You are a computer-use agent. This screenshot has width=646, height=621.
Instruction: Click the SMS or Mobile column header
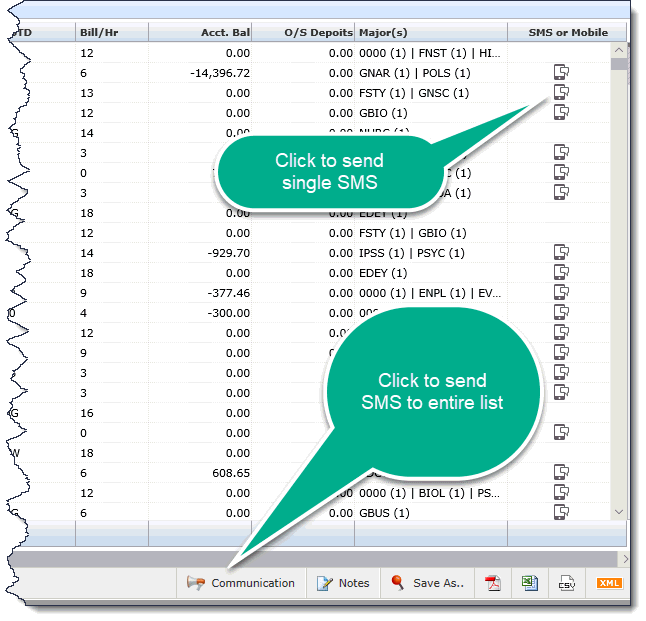[567, 32]
